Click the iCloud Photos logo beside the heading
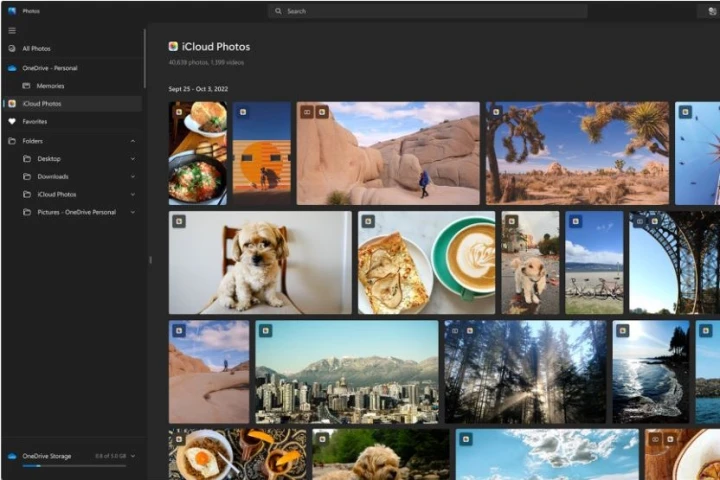 [174, 46]
